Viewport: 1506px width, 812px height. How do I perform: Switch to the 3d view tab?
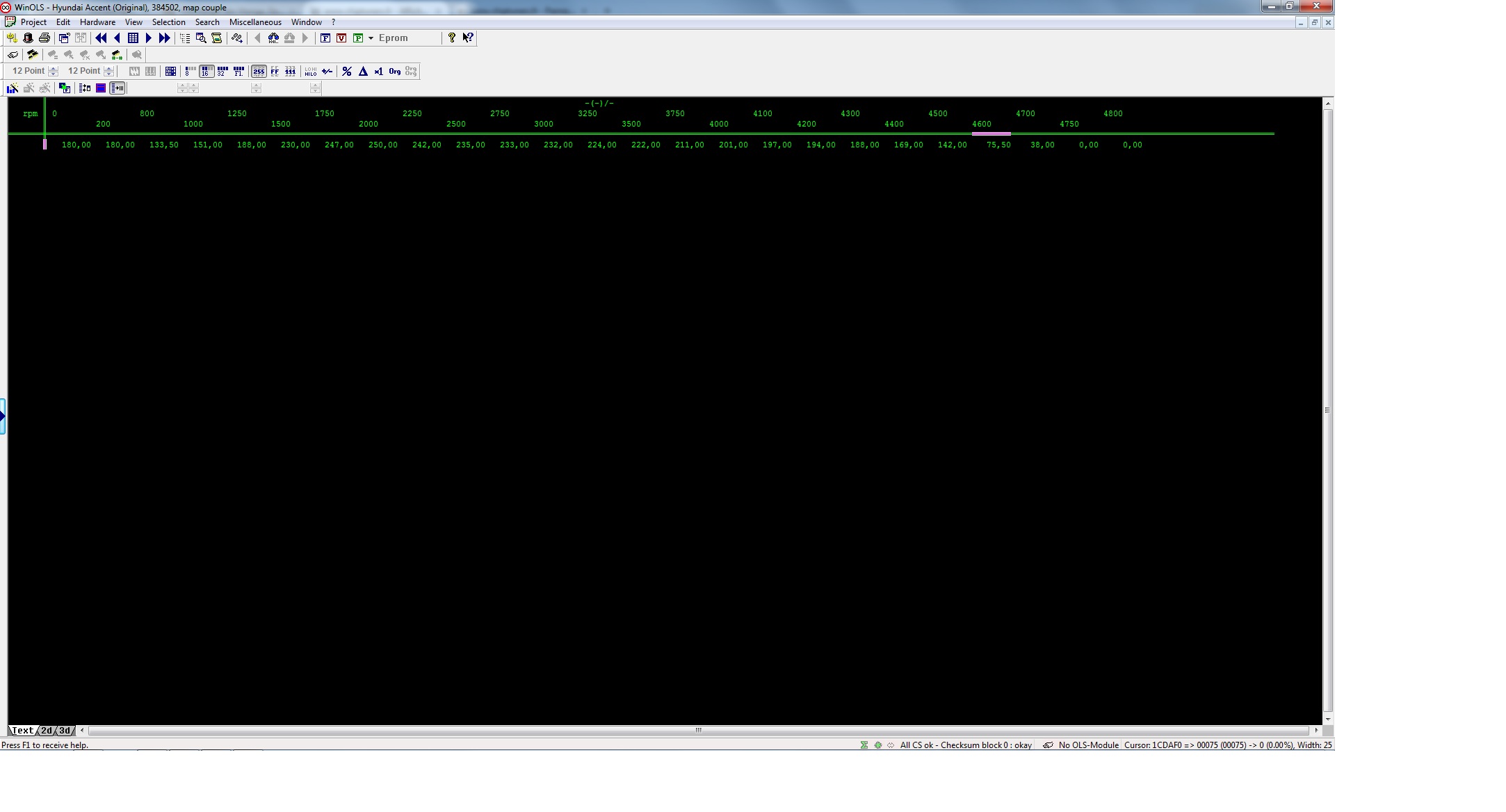(65, 731)
